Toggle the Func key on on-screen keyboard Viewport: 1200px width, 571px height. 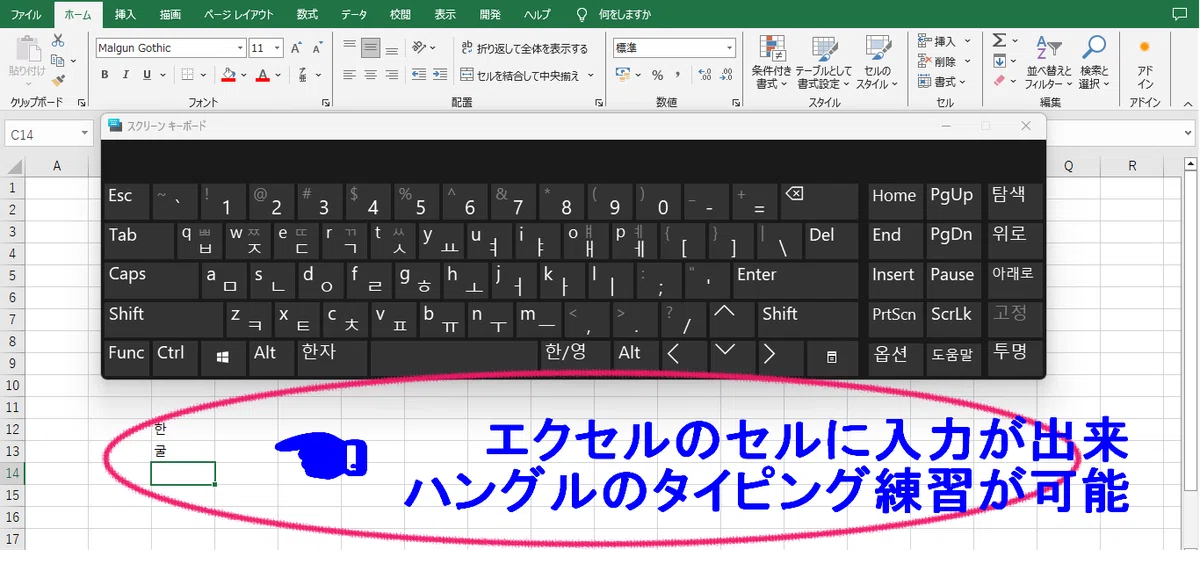point(127,356)
